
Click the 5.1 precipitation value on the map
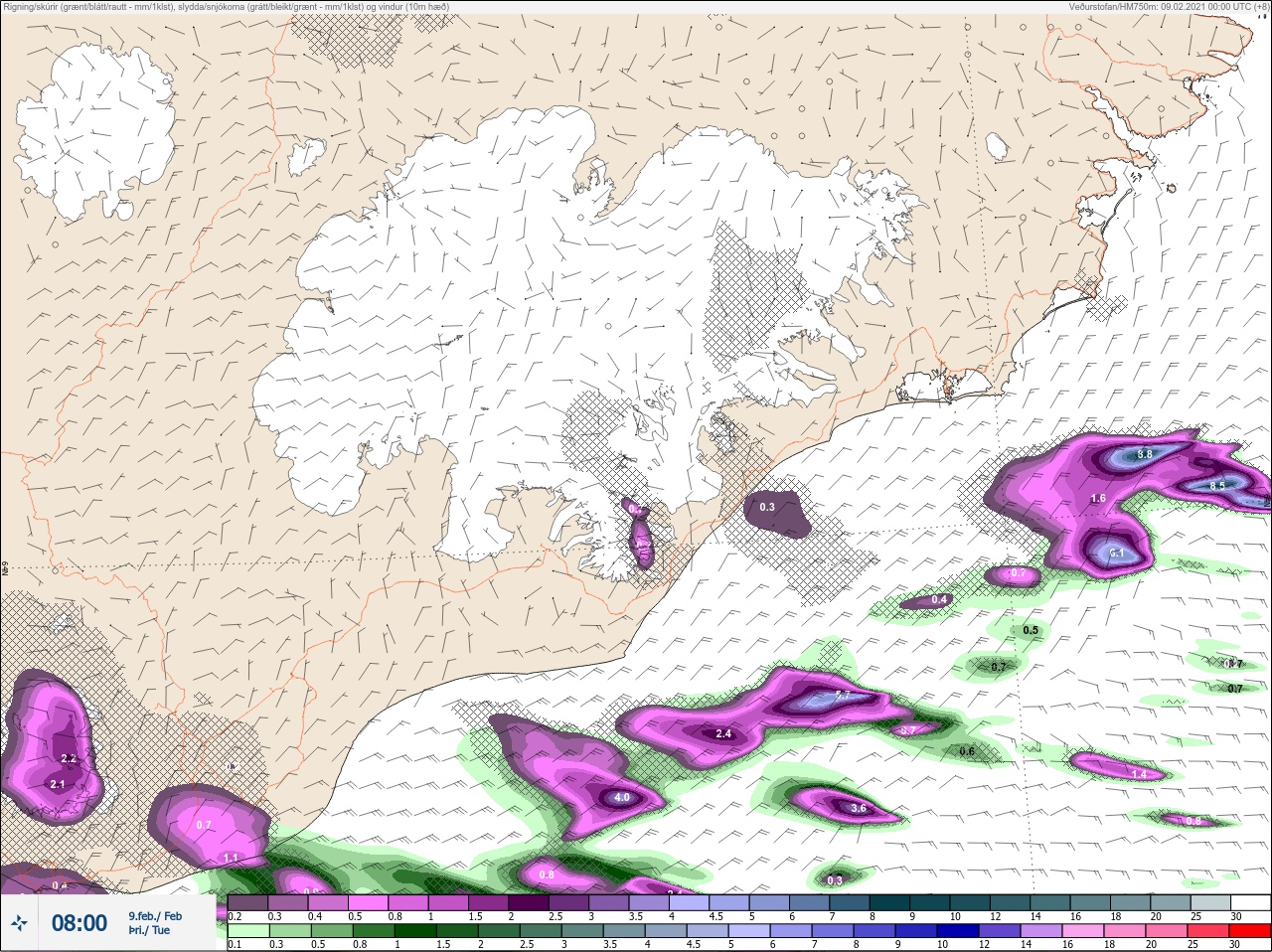click(x=1116, y=553)
